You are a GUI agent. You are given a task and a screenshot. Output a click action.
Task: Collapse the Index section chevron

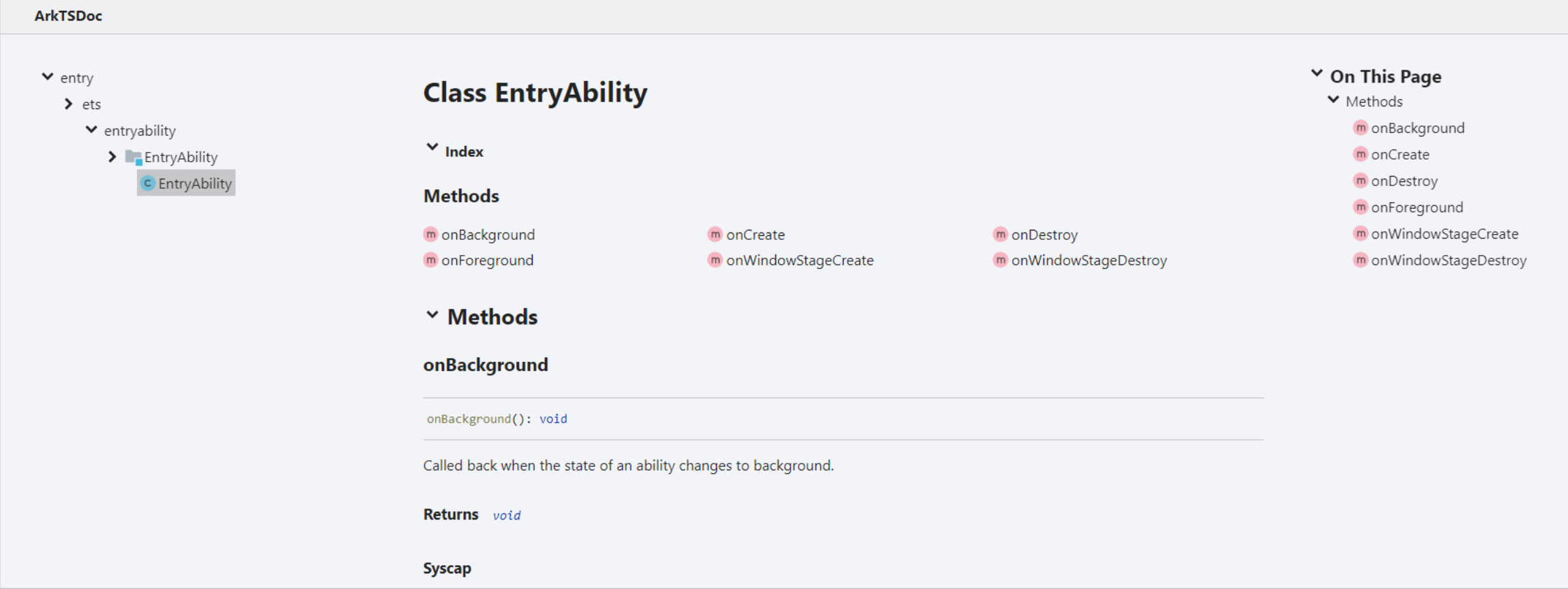[432, 147]
